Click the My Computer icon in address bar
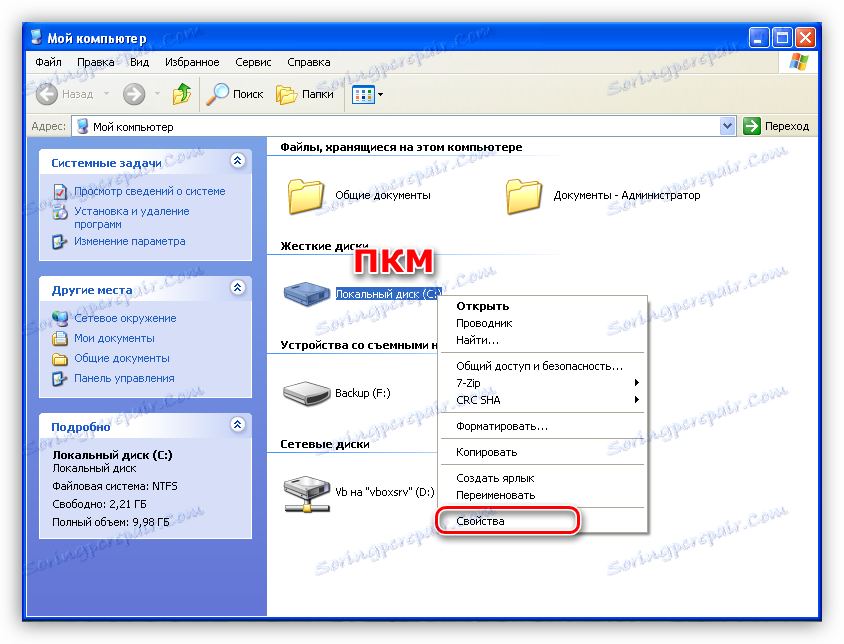Screen dimensions: 844x644 coord(82,127)
